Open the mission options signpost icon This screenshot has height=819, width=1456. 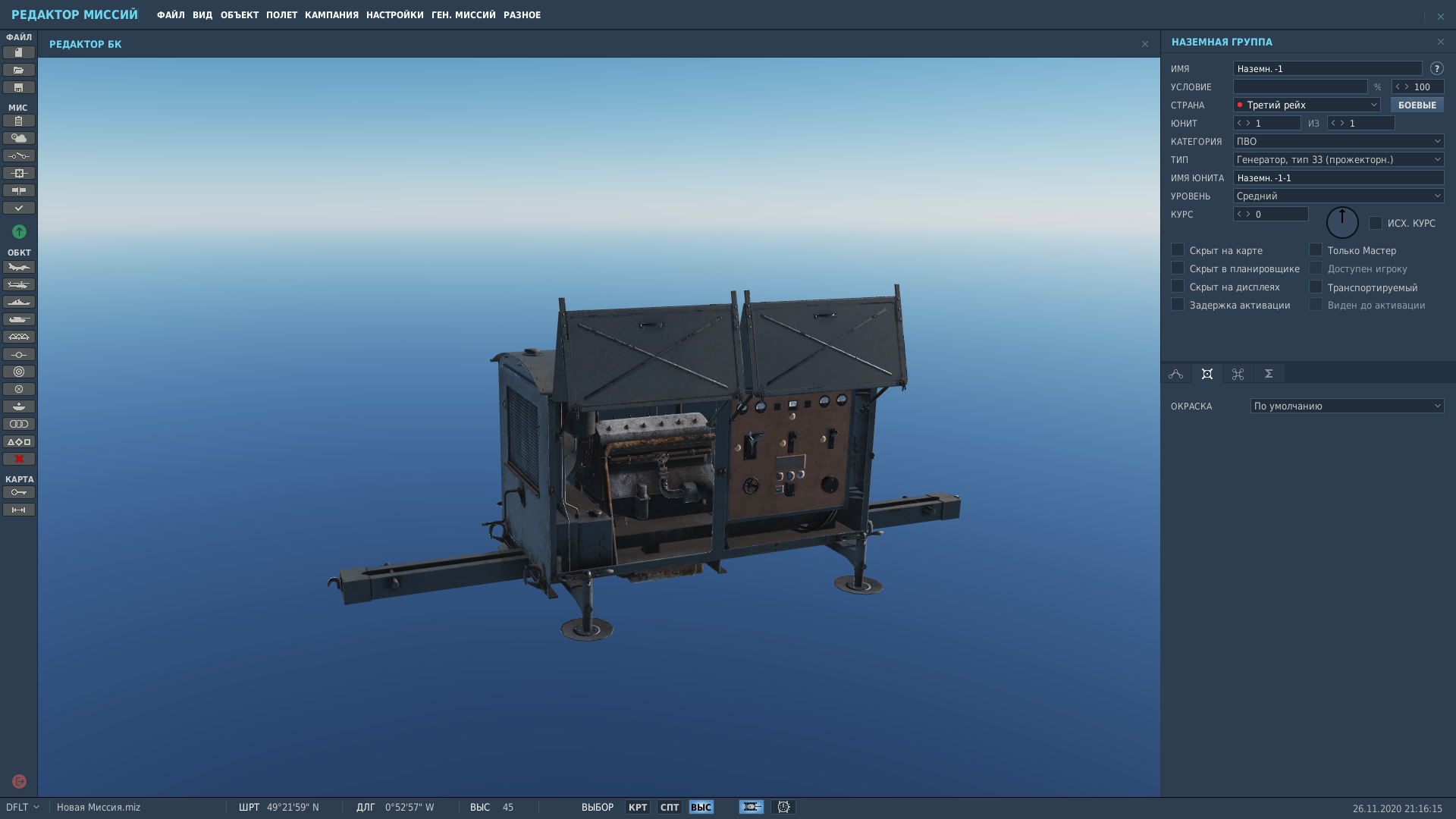point(19,190)
